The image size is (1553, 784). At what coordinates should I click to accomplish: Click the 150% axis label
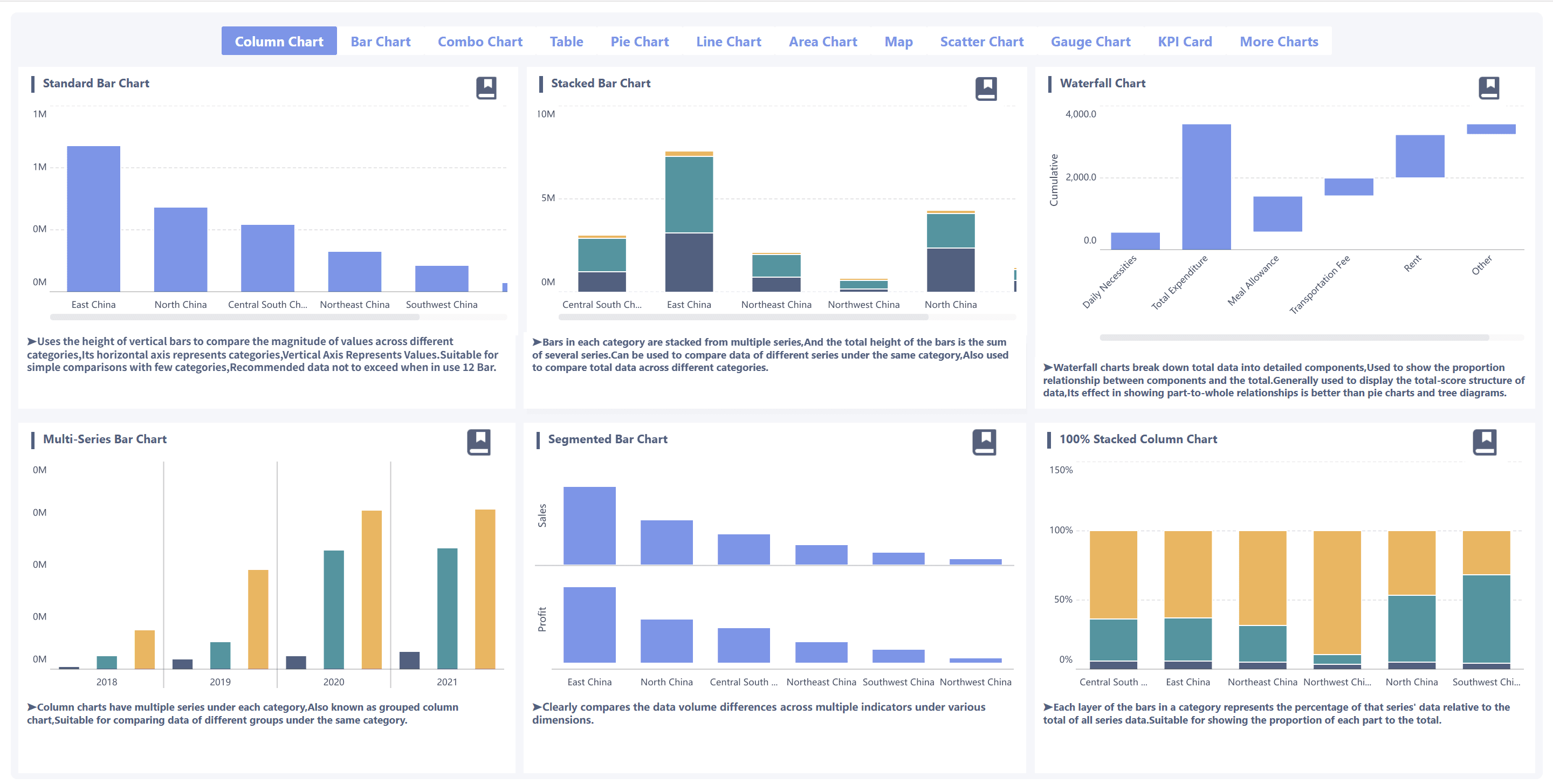[1061, 470]
